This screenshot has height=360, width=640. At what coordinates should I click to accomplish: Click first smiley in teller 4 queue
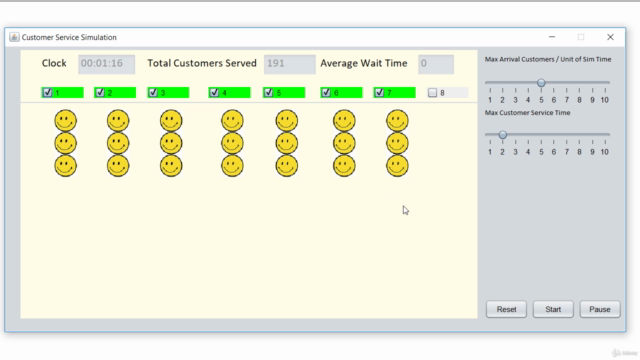pyautogui.click(x=232, y=120)
